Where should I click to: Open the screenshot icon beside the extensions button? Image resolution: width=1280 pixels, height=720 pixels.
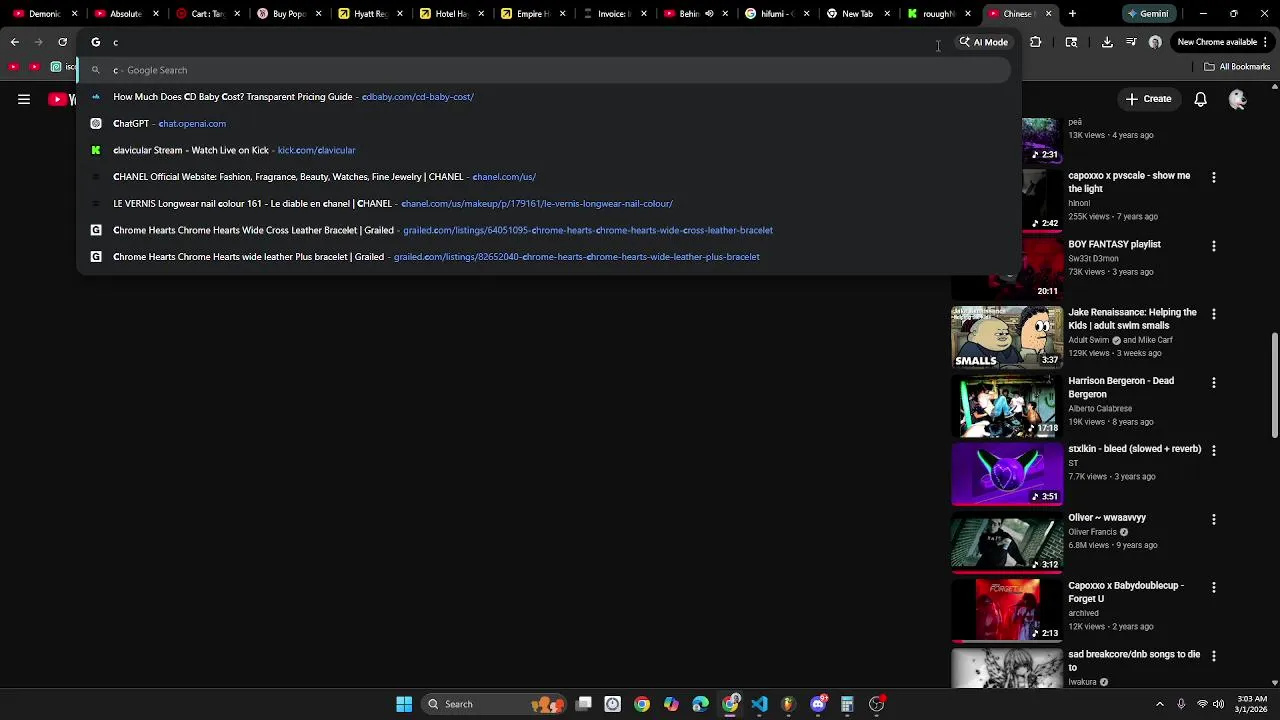[x=1071, y=42]
